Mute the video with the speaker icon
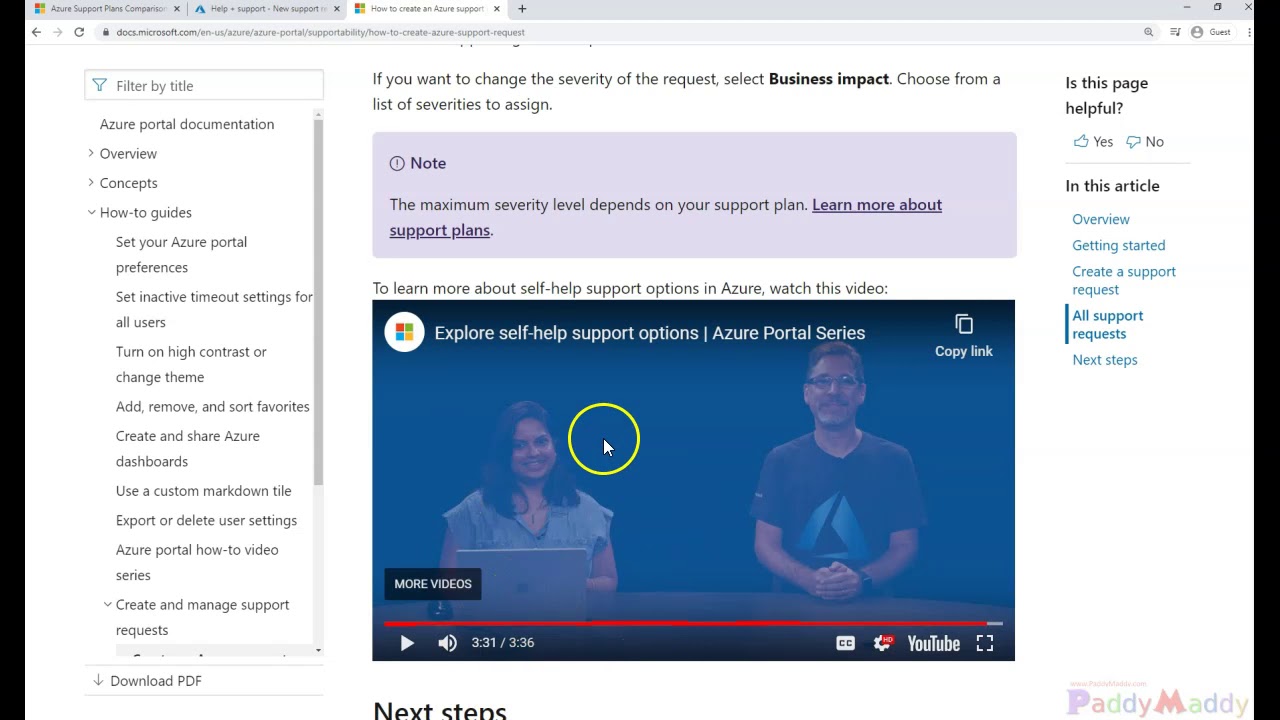The height and width of the screenshot is (720, 1280). [x=447, y=643]
